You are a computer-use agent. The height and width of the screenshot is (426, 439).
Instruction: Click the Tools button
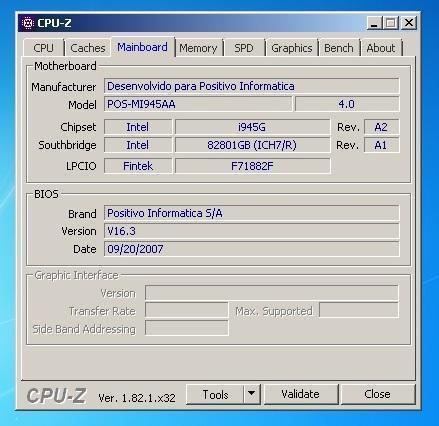[215, 394]
